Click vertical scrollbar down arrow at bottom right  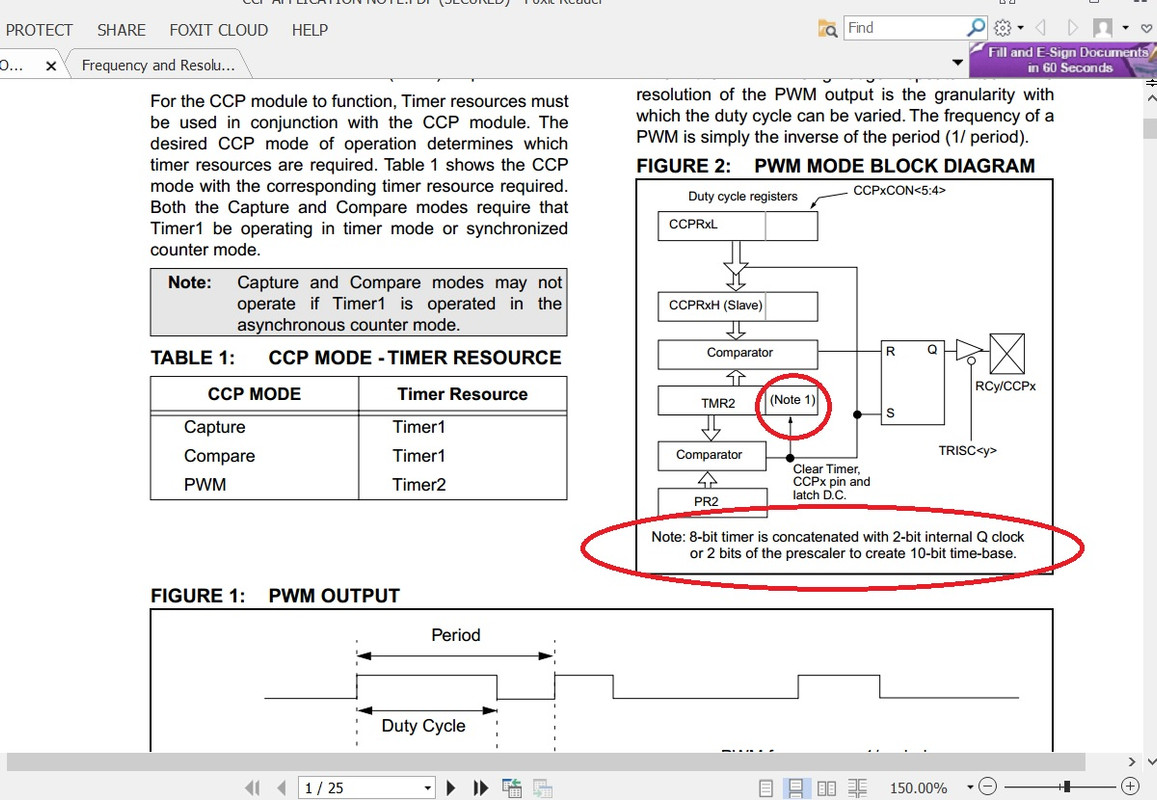[1150, 762]
